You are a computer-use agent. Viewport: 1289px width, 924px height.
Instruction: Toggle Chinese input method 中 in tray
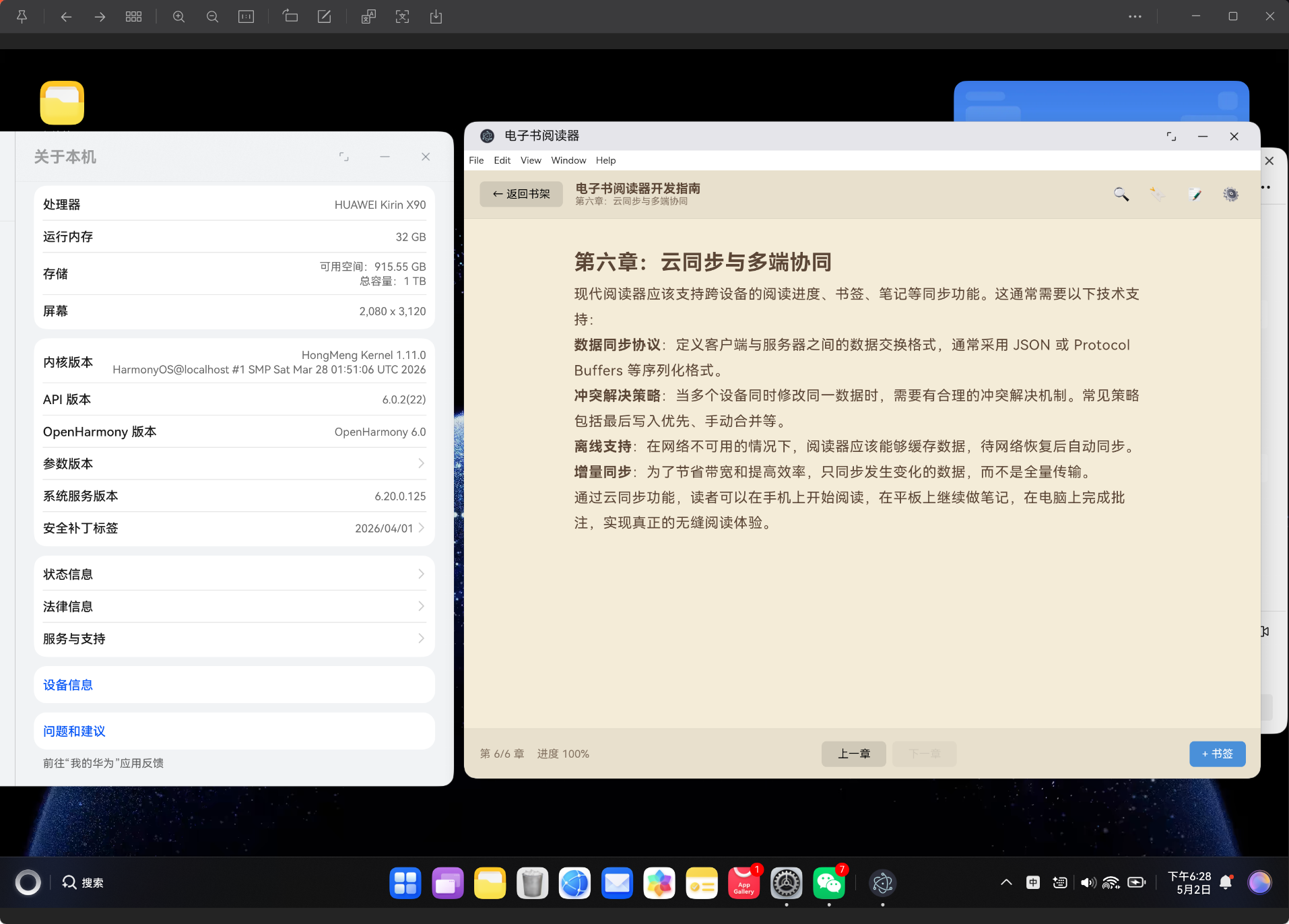pos(1033,882)
